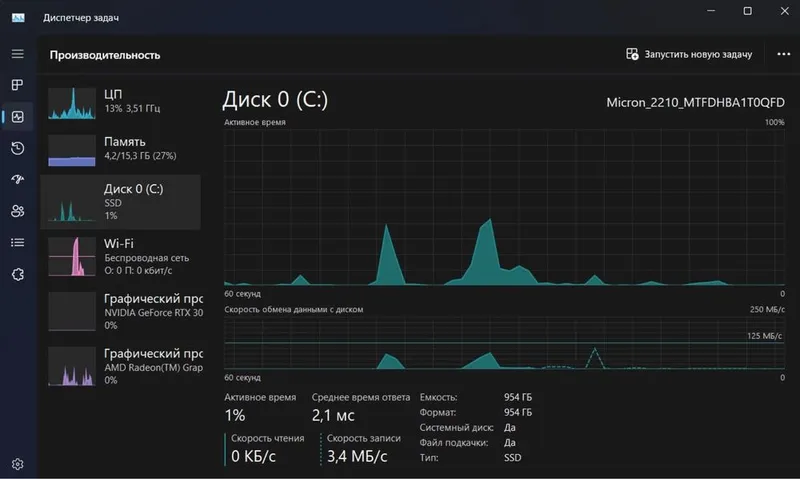Open App history clock icon
This screenshot has width=800, height=479.
[x=17, y=148]
